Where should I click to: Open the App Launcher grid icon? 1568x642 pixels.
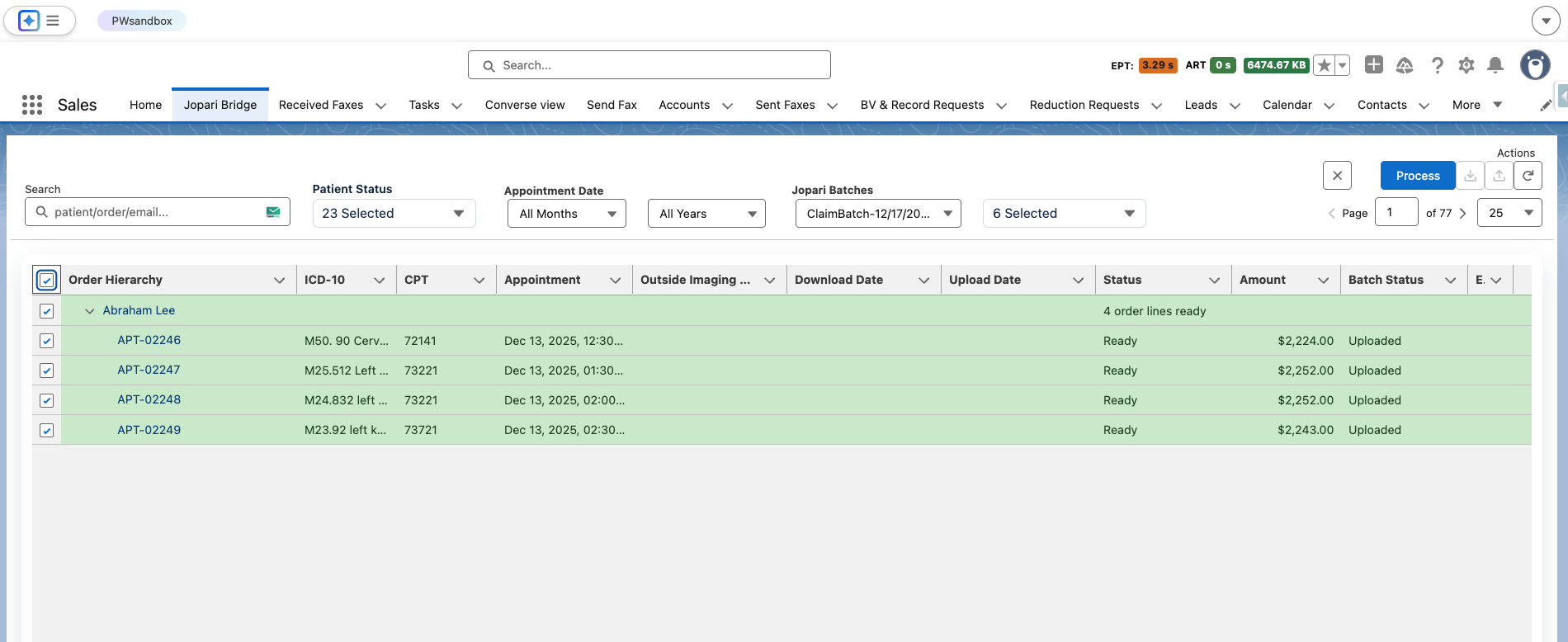tap(32, 105)
